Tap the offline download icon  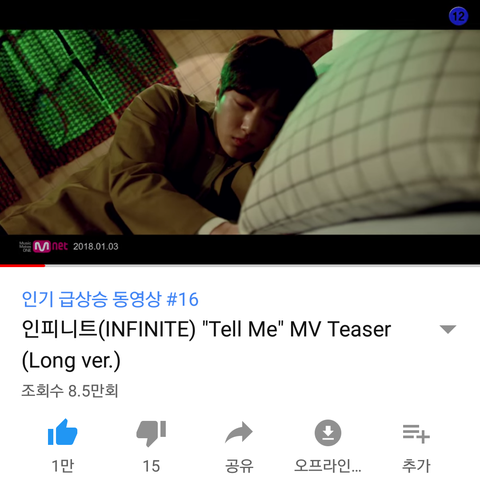(x=328, y=433)
